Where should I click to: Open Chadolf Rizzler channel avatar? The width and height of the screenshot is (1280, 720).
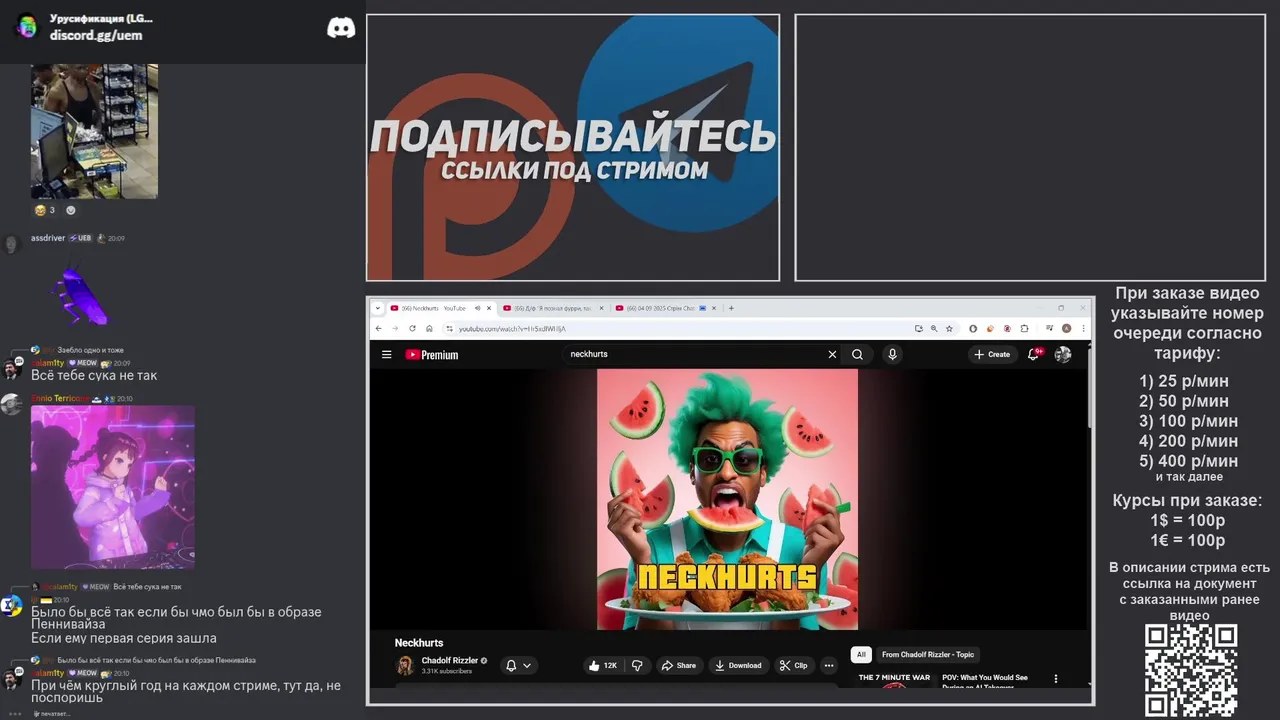click(405, 665)
